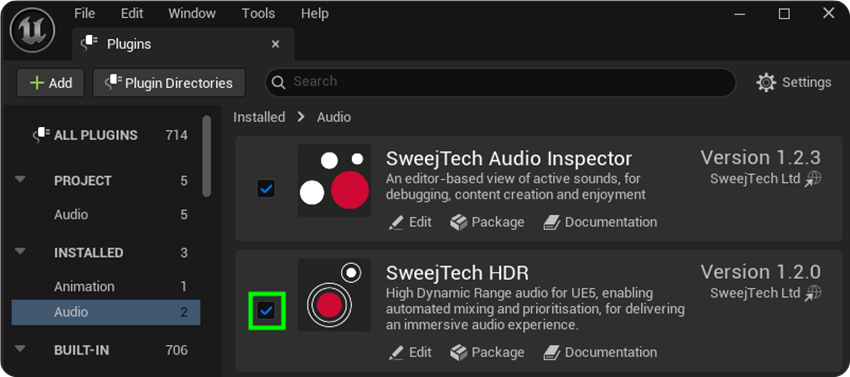Image resolution: width=850 pixels, height=377 pixels.
Task: Click the Documentation book icon for Audio Inspector
Action: [551, 222]
